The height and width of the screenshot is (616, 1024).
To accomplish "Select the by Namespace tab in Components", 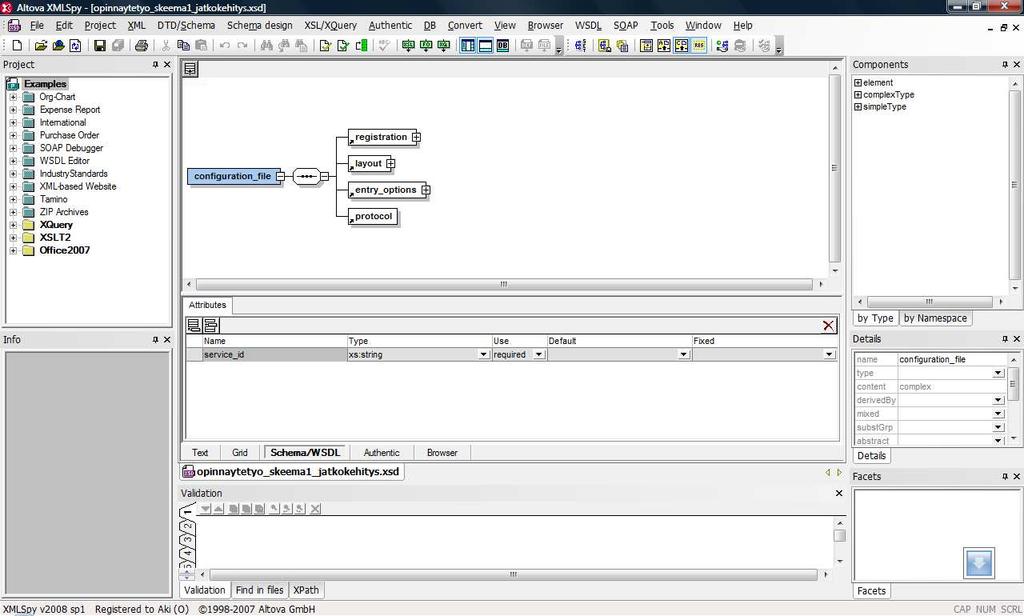I will point(935,318).
